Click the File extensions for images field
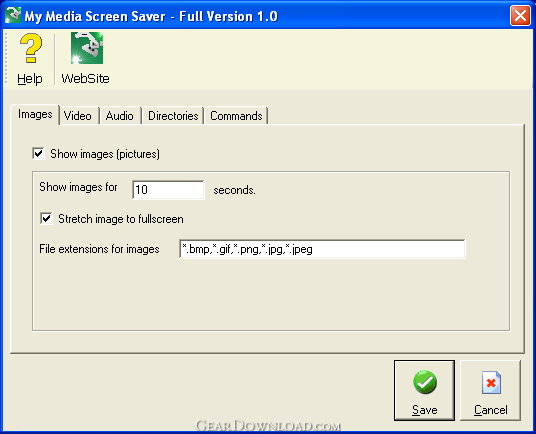Screen dimensions: 536x434 pyautogui.click(x=322, y=249)
